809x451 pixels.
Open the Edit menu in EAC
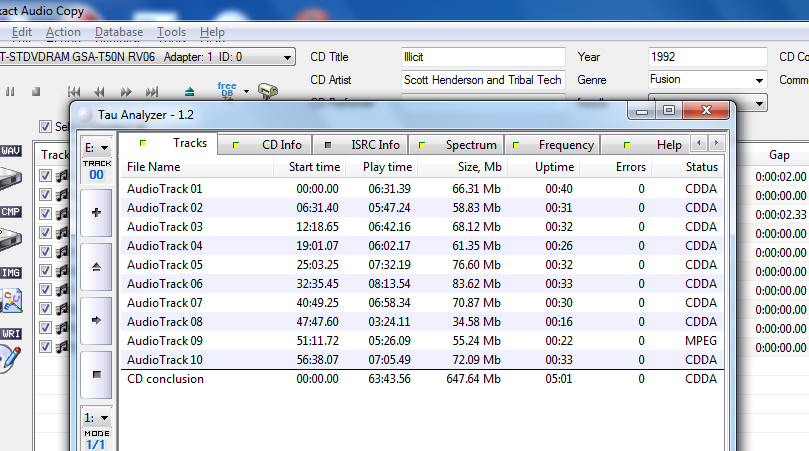pos(22,32)
